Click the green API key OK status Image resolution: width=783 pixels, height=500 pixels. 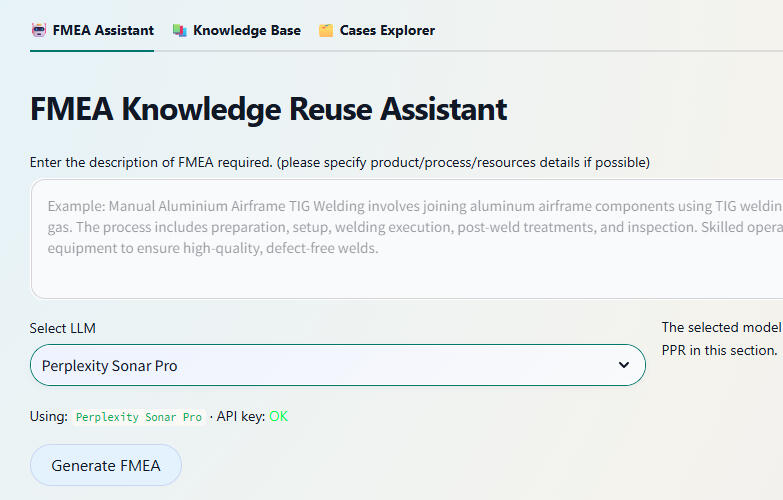tap(278, 416)
